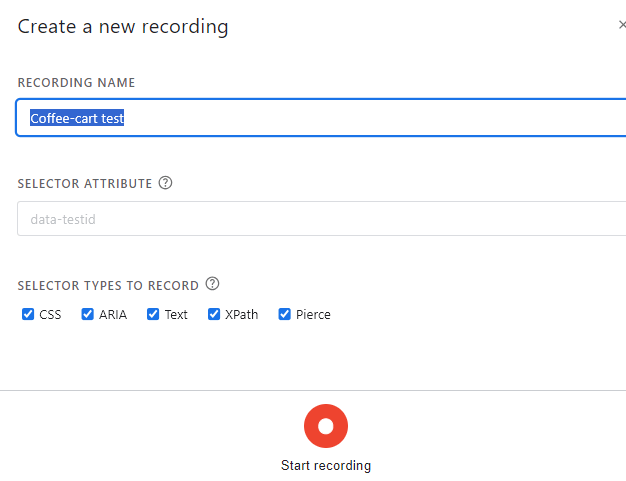
Task: Open the Selector Attribute help icon
Action: (165, 183)
